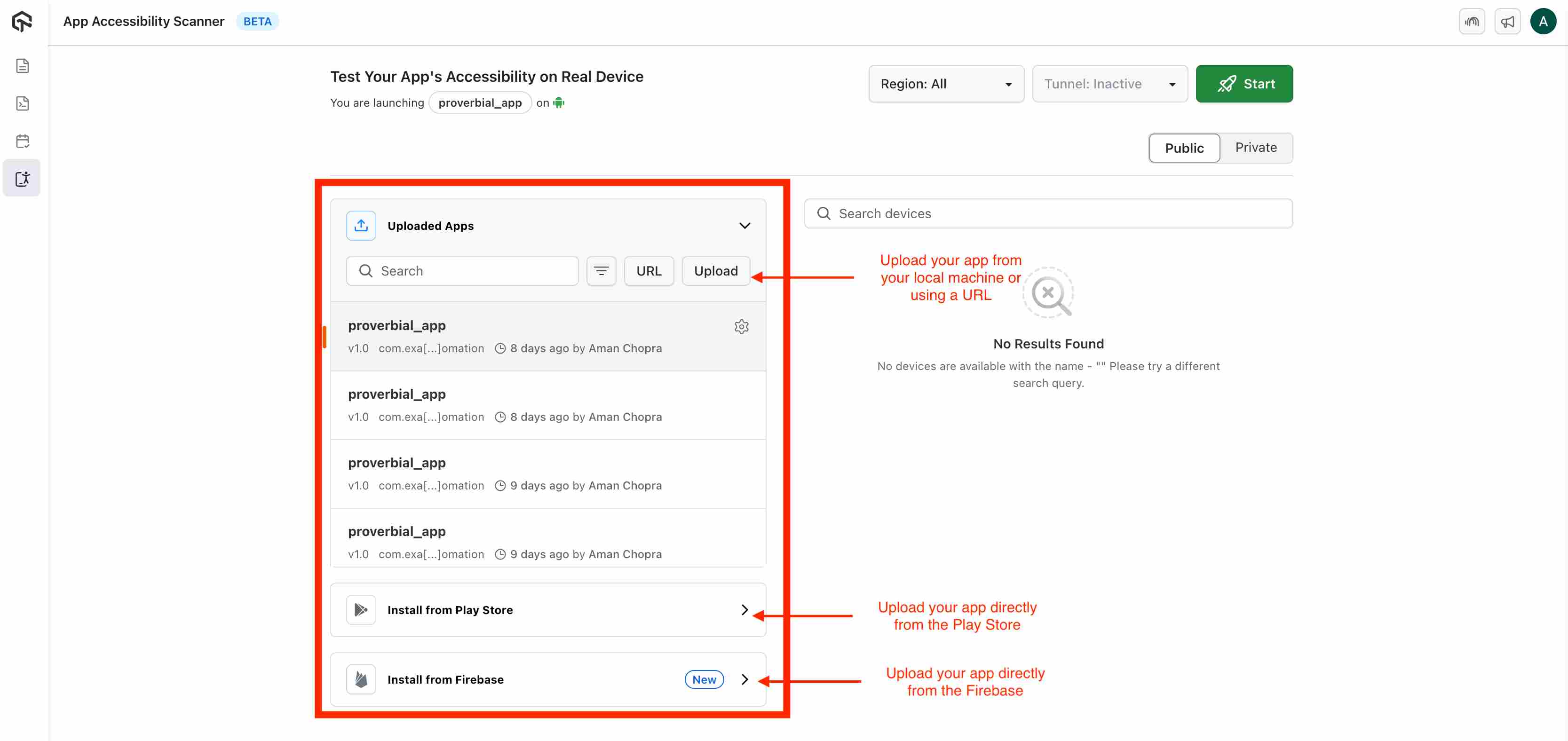Open the signal wave icon in the header

[1471, 22]
